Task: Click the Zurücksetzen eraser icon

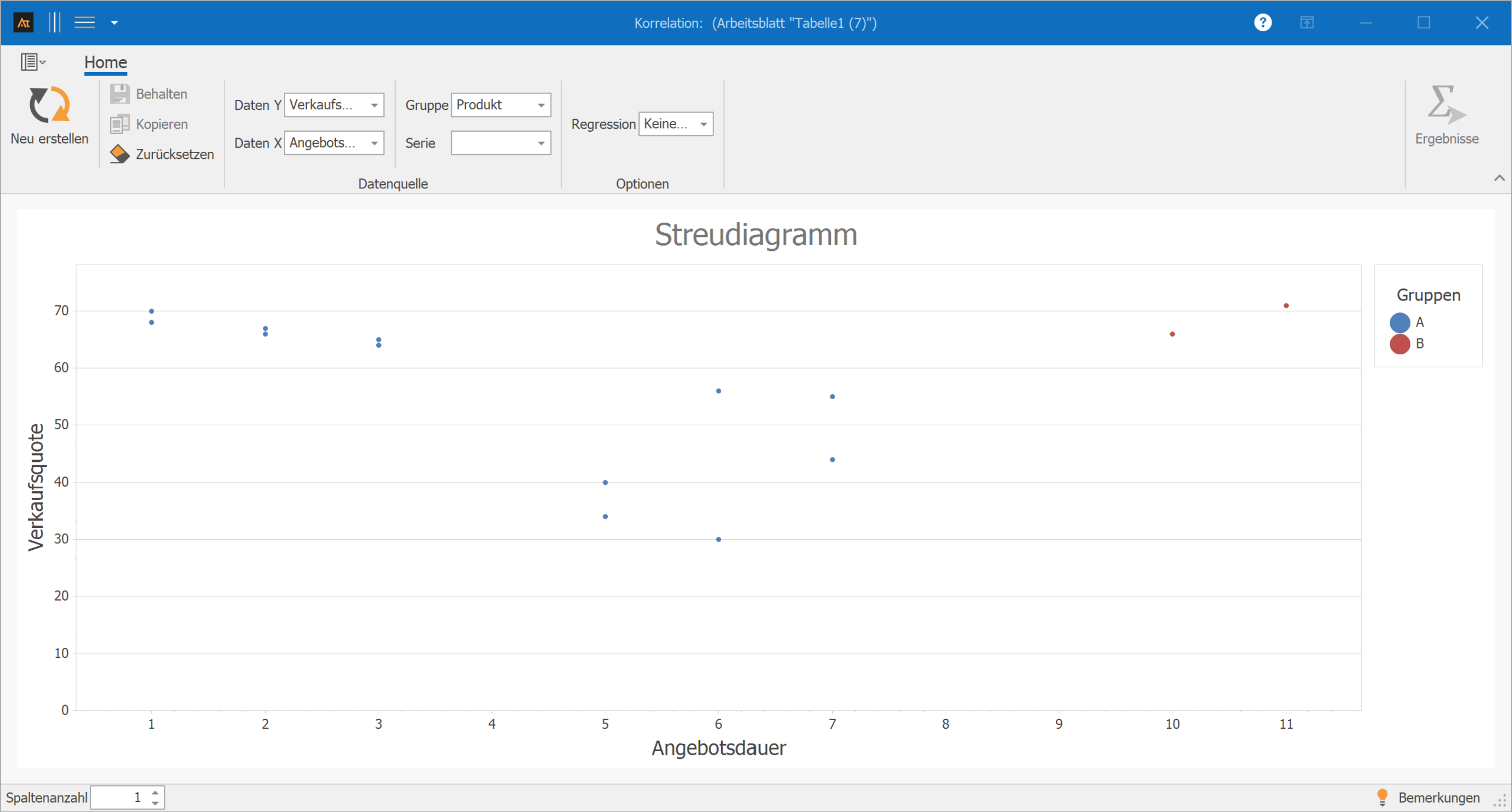Action: point(120,154)
